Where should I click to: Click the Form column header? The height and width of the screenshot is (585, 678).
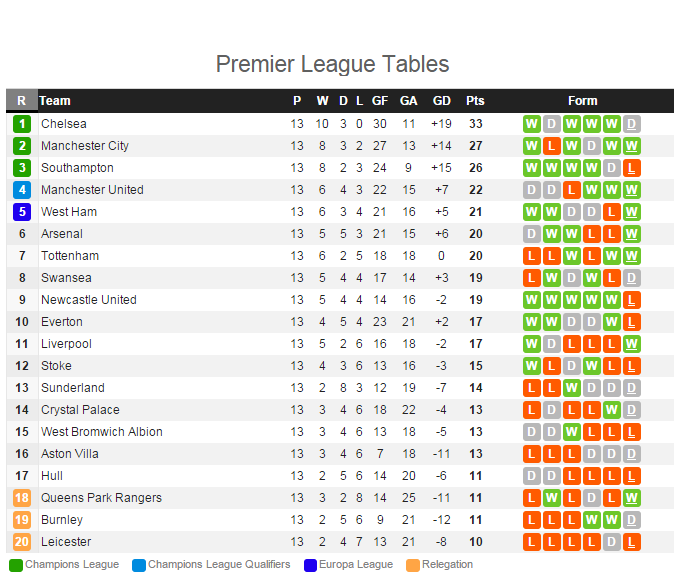click(582, 101)
